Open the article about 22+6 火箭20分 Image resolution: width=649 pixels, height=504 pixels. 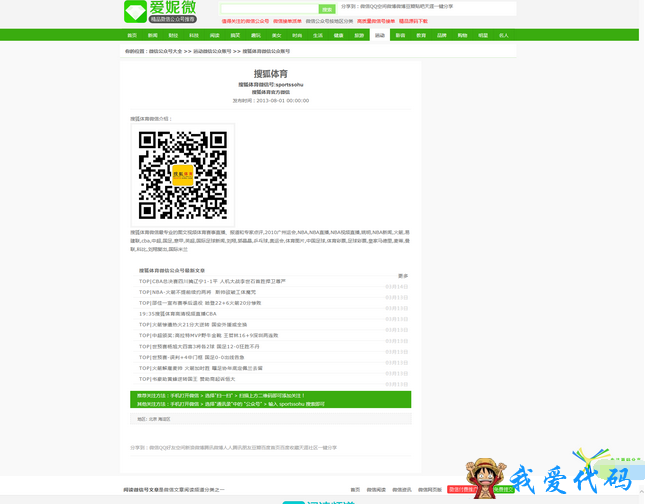200,303
